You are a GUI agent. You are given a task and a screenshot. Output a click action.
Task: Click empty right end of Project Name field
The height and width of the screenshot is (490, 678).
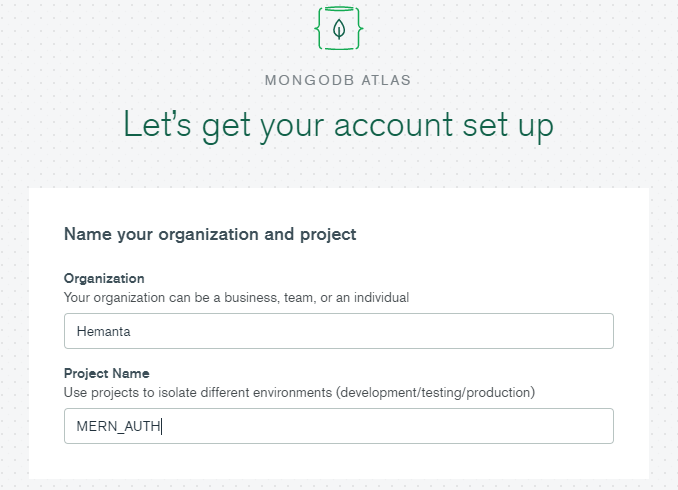click(560, 426)
